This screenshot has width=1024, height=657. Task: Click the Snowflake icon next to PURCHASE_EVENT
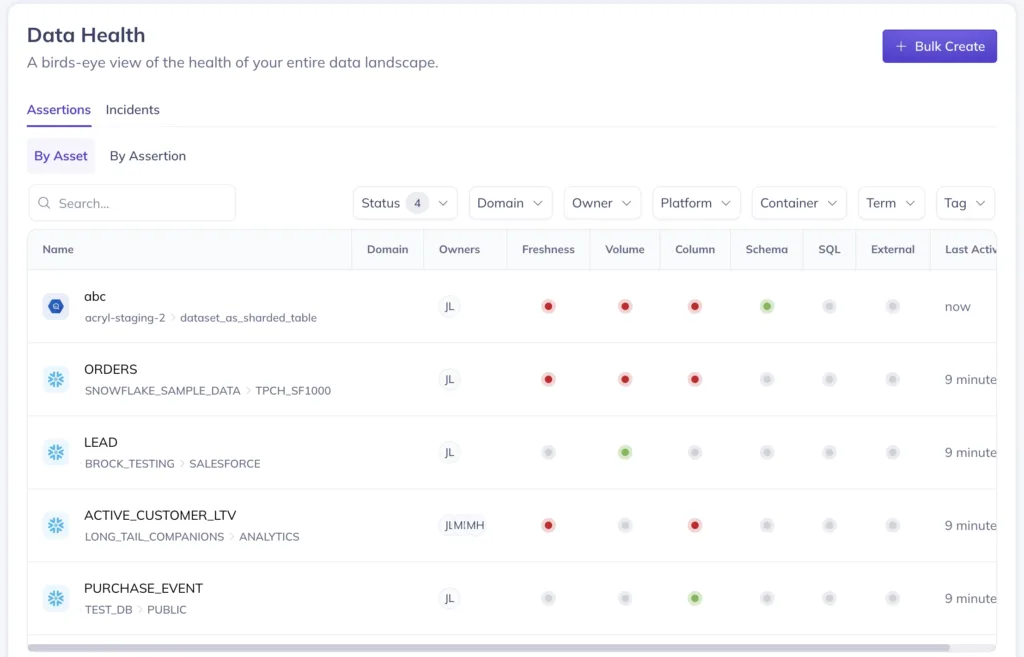(56, 598)
